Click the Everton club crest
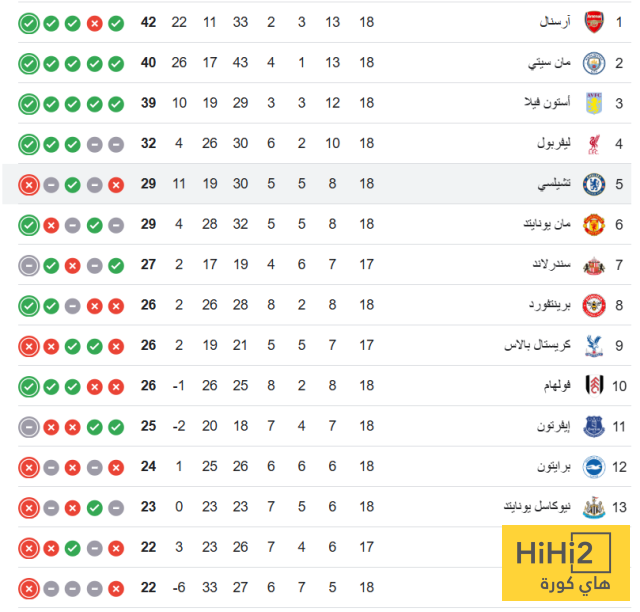The height and width of the screenshot is (612, 640). (x=594, y=426)
